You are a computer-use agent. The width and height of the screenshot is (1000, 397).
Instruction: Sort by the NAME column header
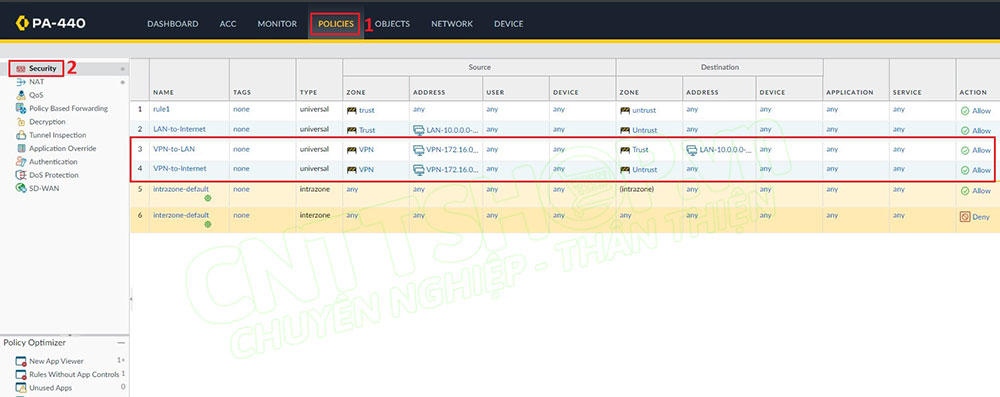[x=163, y=93]
